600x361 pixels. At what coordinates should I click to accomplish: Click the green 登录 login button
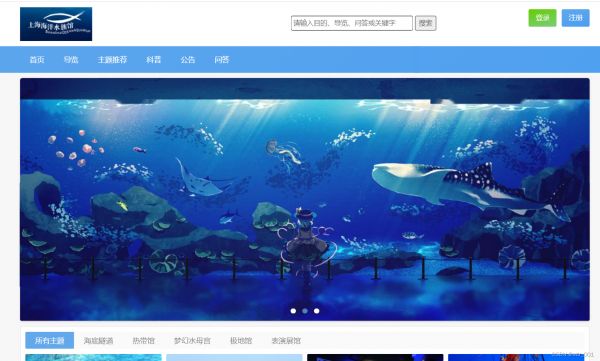tap(542, 18)
